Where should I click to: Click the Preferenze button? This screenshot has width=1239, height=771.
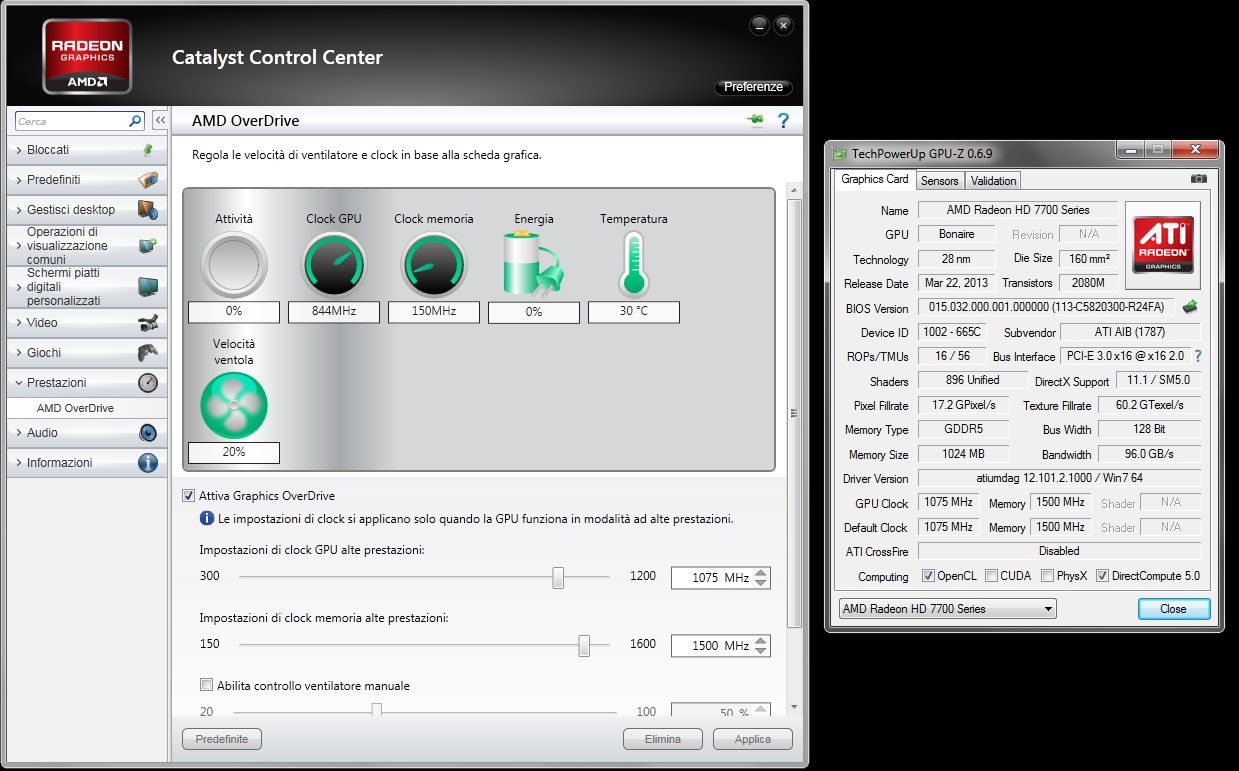point(753,87)
